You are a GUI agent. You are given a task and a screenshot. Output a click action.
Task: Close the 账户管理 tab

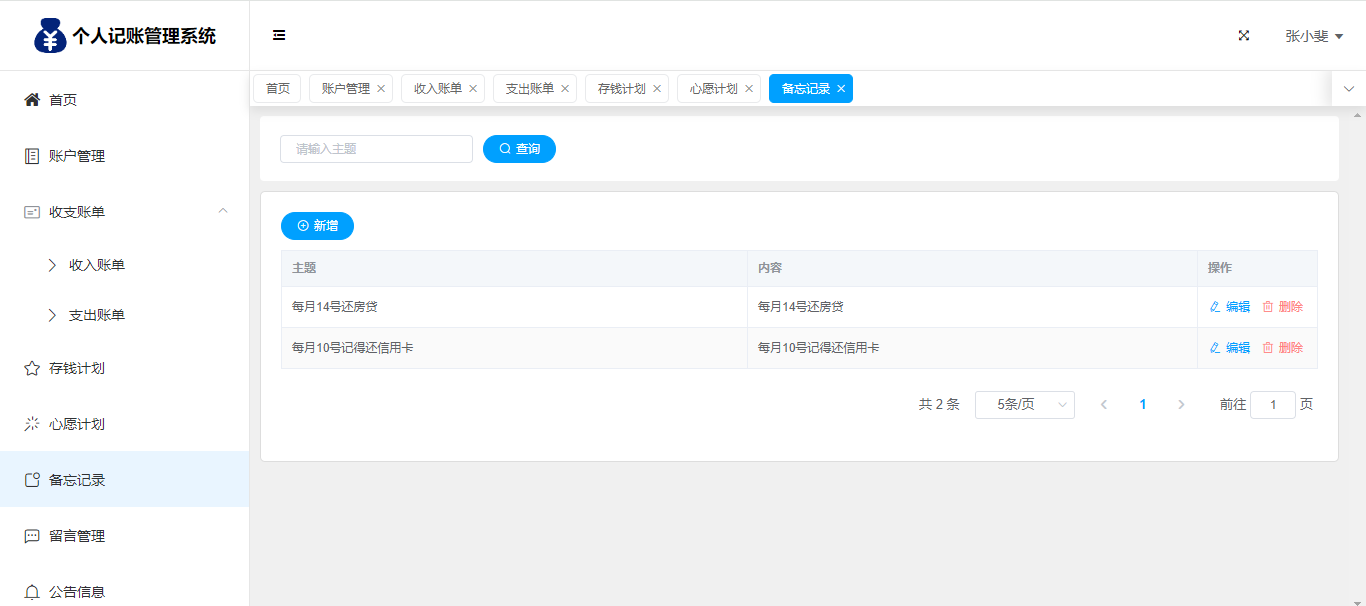(381, 89)
